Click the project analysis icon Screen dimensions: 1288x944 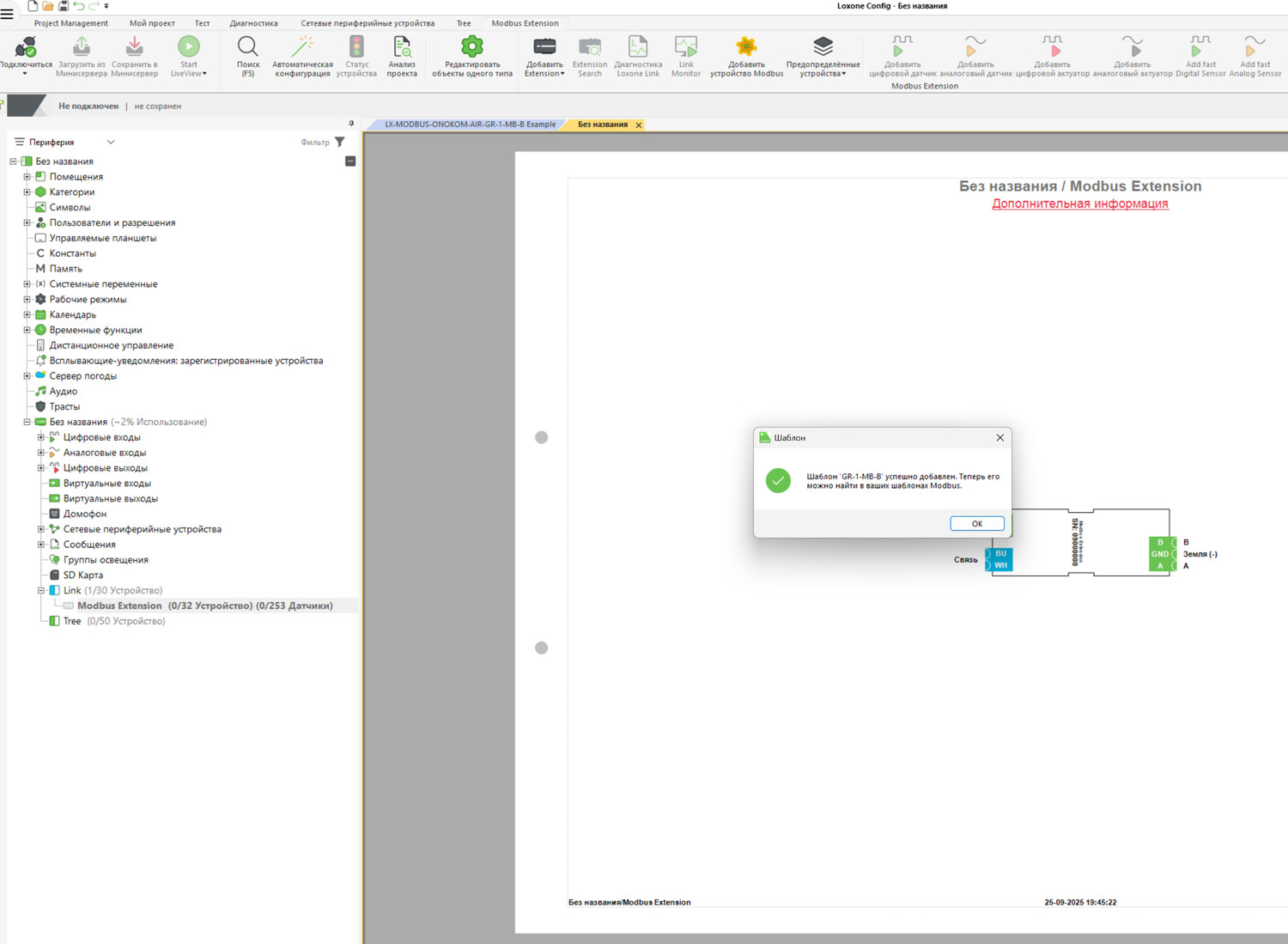tap(402, 47)
